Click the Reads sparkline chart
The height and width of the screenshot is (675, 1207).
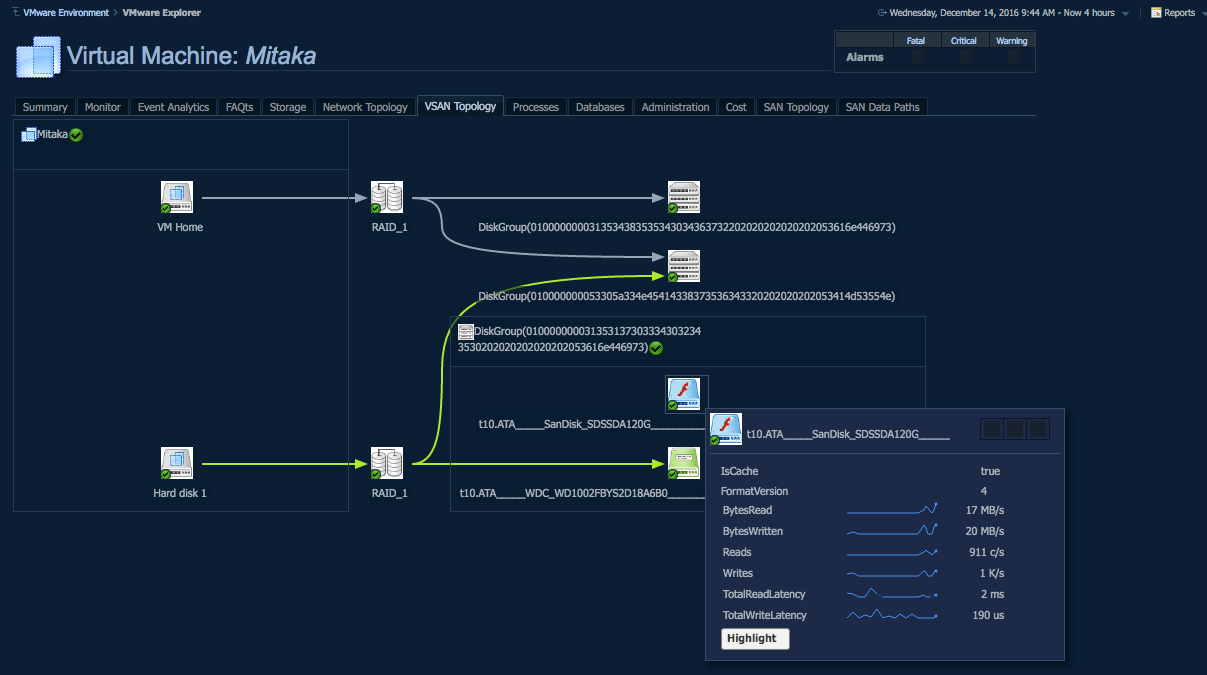(x=892, y=552)
